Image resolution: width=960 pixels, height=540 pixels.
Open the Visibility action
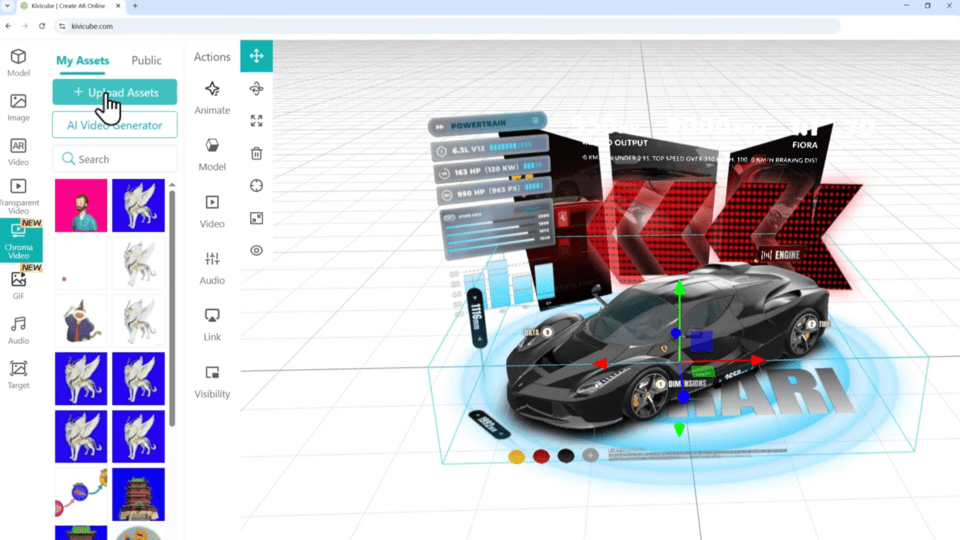[x=212, y=382]
